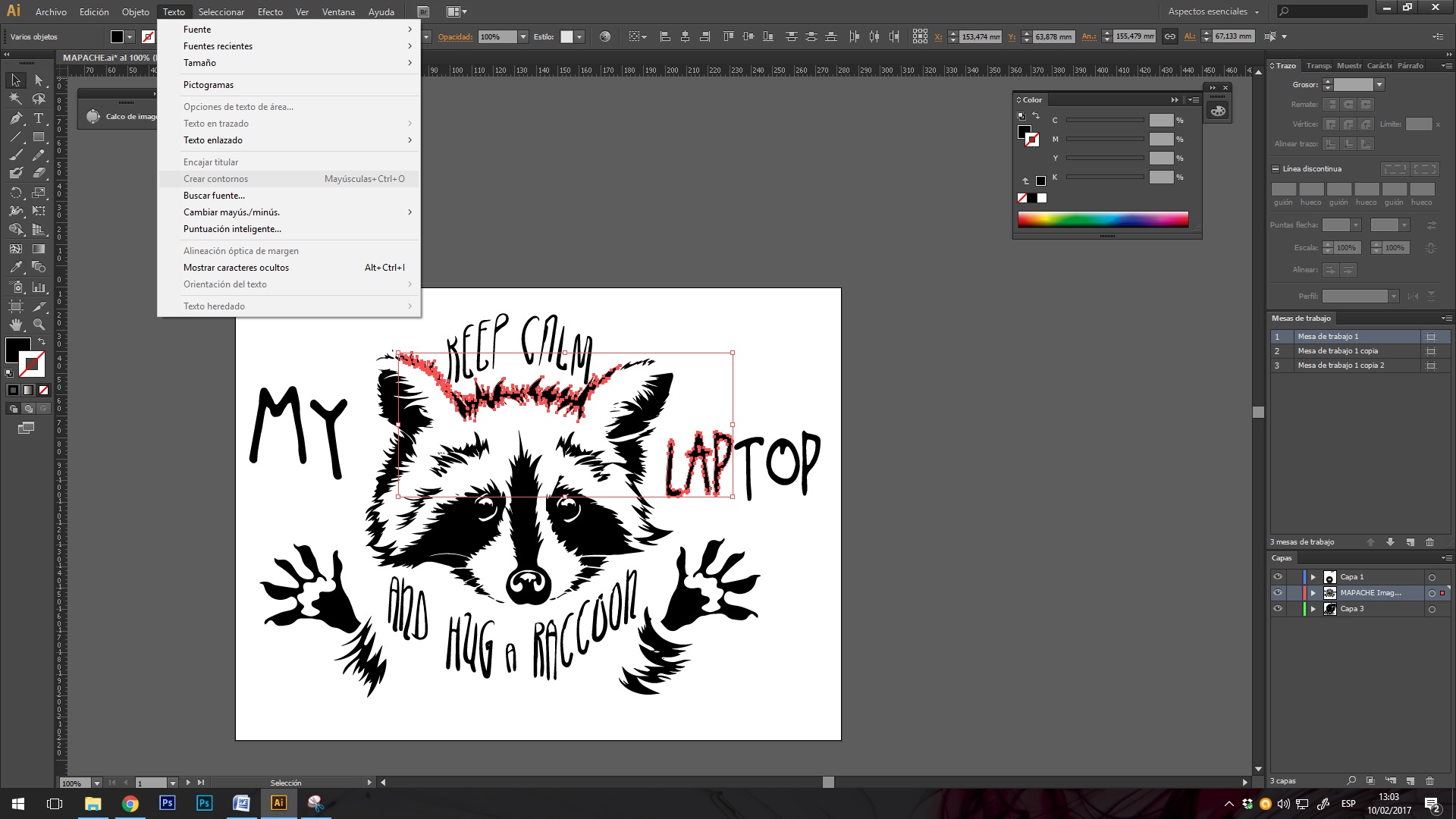Click Puntuación inteligente... menu entry

pos(288,229)
